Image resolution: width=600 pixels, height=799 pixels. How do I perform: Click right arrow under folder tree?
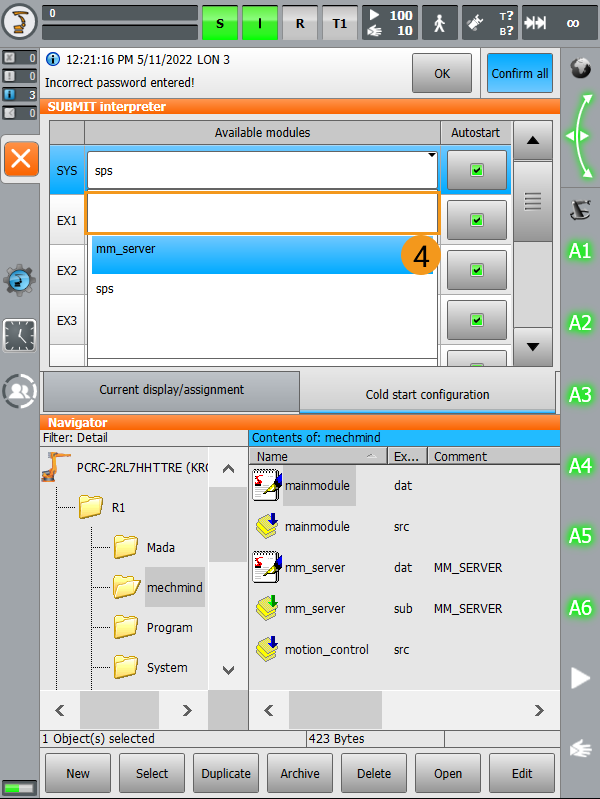click(x=187, y=710)
